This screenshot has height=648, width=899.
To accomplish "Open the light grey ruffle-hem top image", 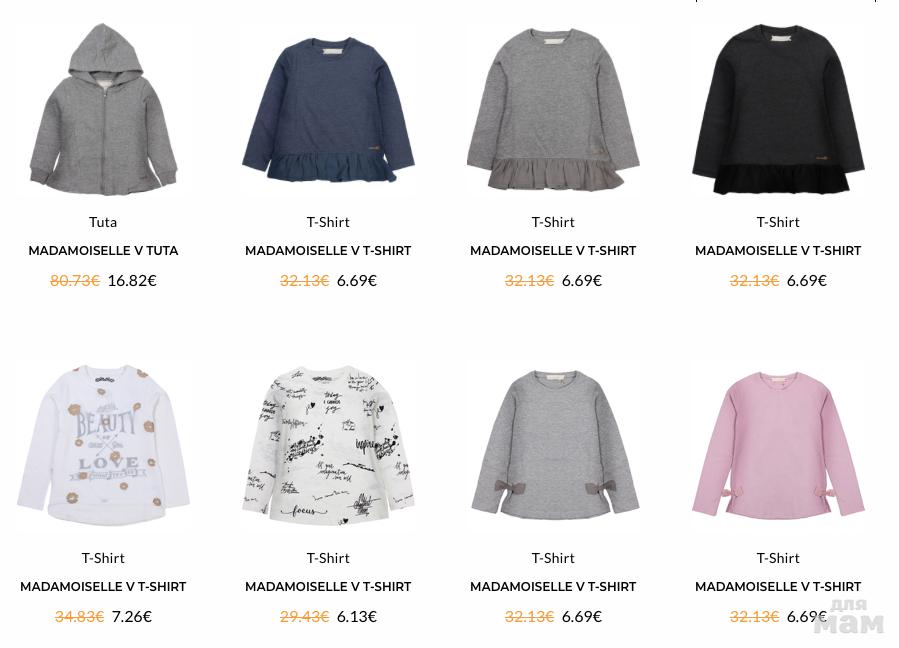I will (x=553, y=110).
